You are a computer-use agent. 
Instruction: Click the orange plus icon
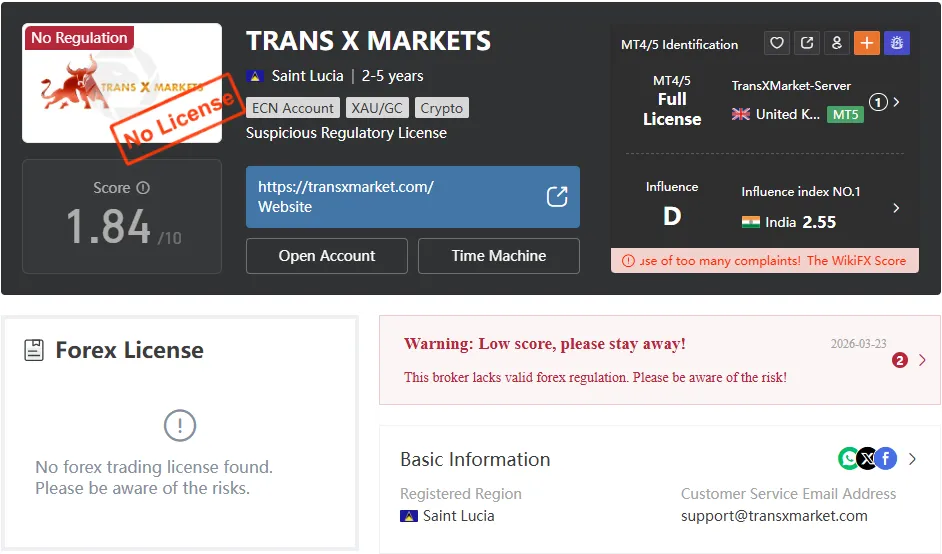(x=867, y=43)
